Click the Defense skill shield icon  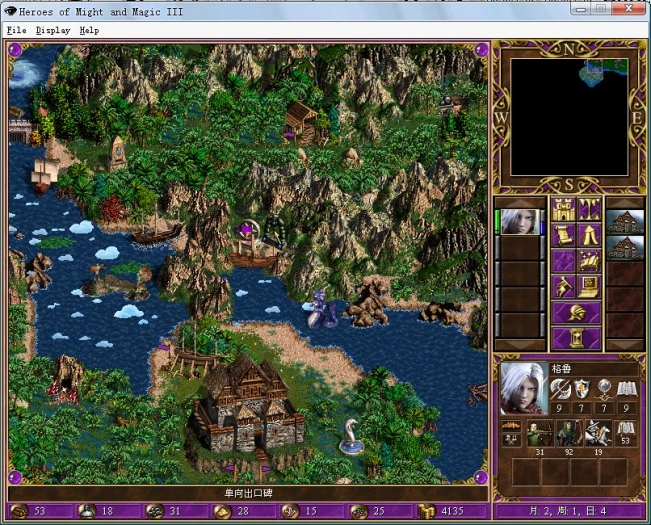(x=582, y=390)
